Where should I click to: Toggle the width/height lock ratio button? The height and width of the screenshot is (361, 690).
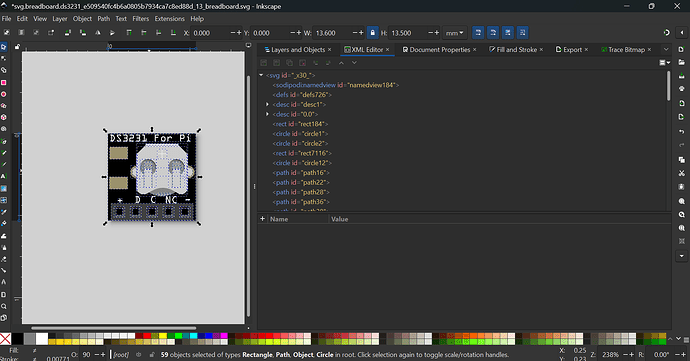click(x=372, y=33)
